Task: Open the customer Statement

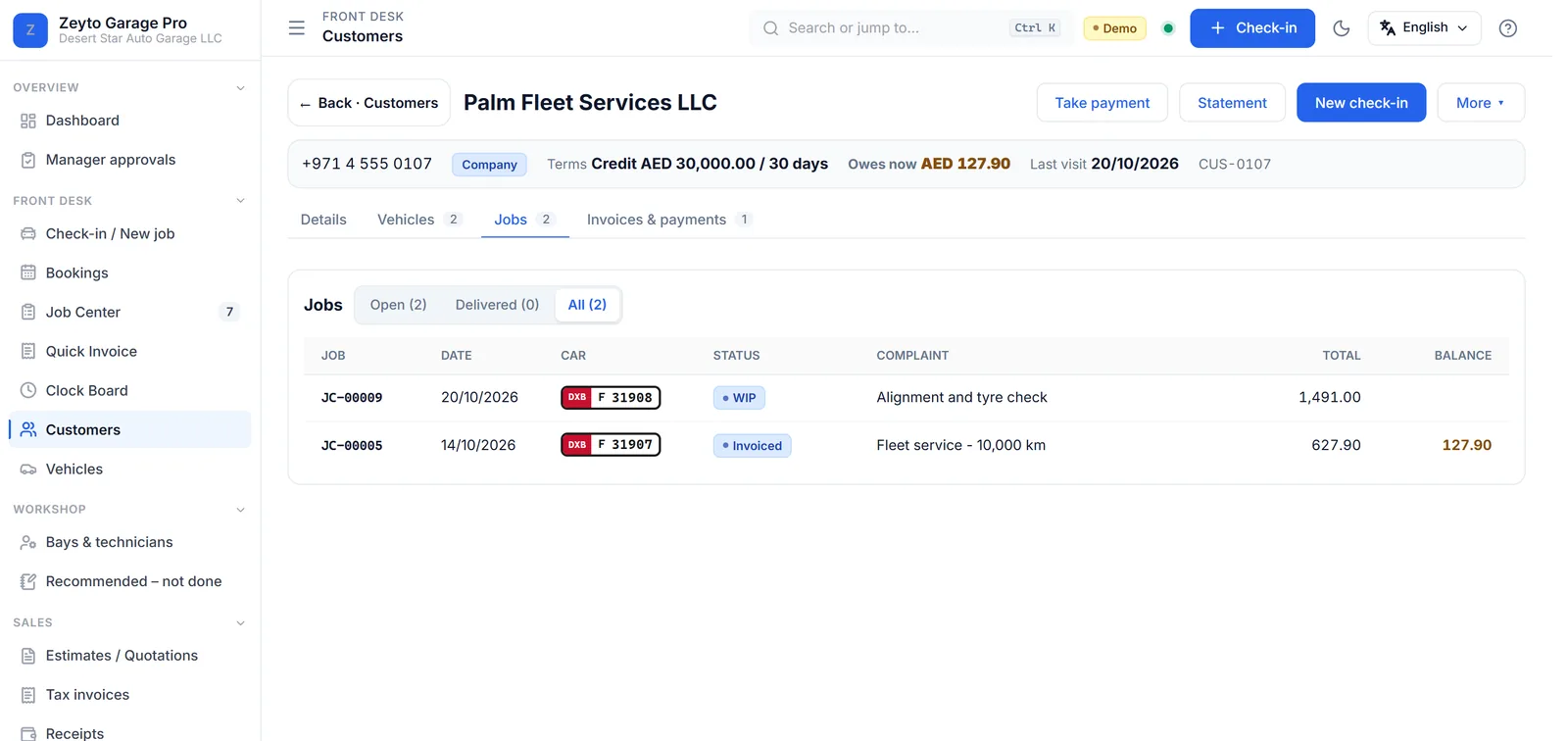Action: coord(1232,103)
